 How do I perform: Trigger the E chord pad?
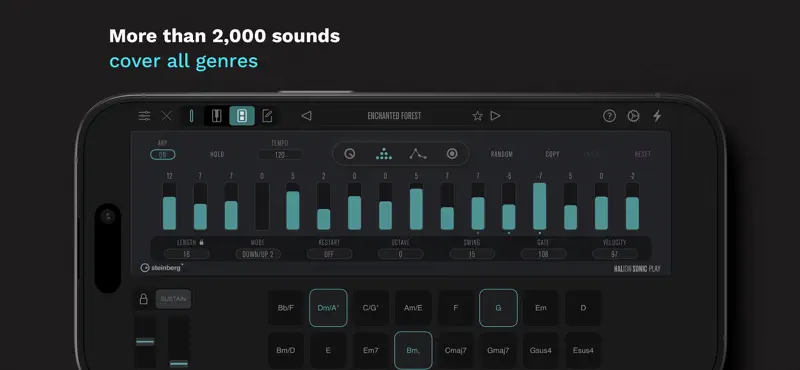point(328,351)
